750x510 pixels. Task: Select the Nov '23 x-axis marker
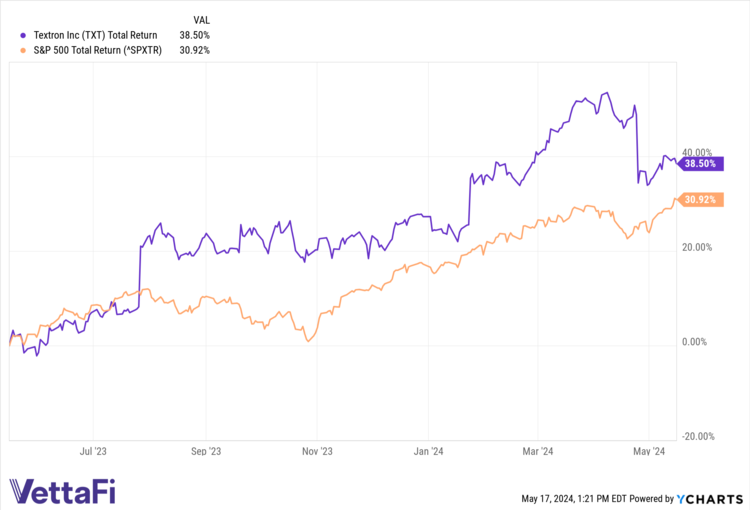pos(318,452)
